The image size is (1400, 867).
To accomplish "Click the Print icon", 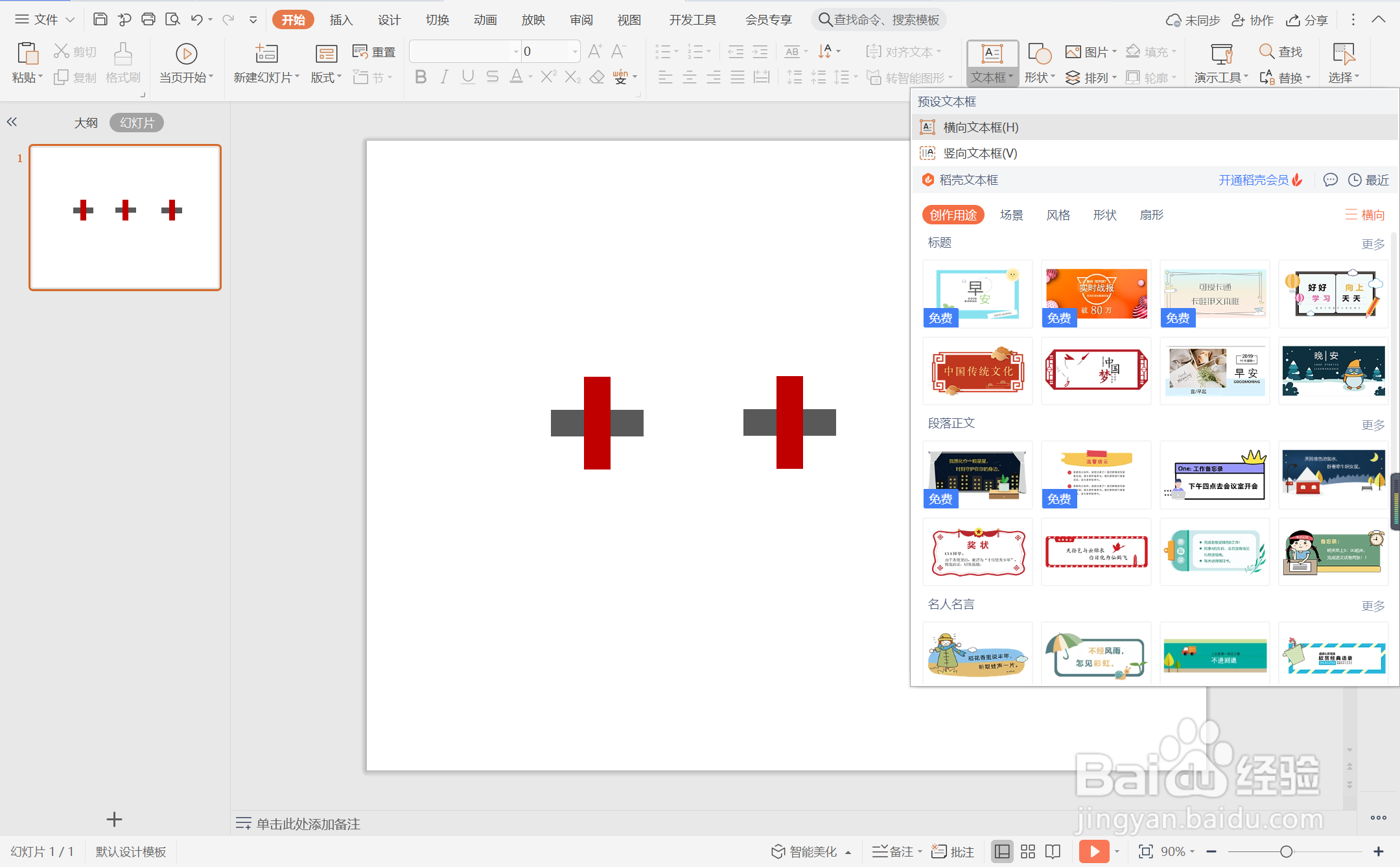I will coord(148,19).
